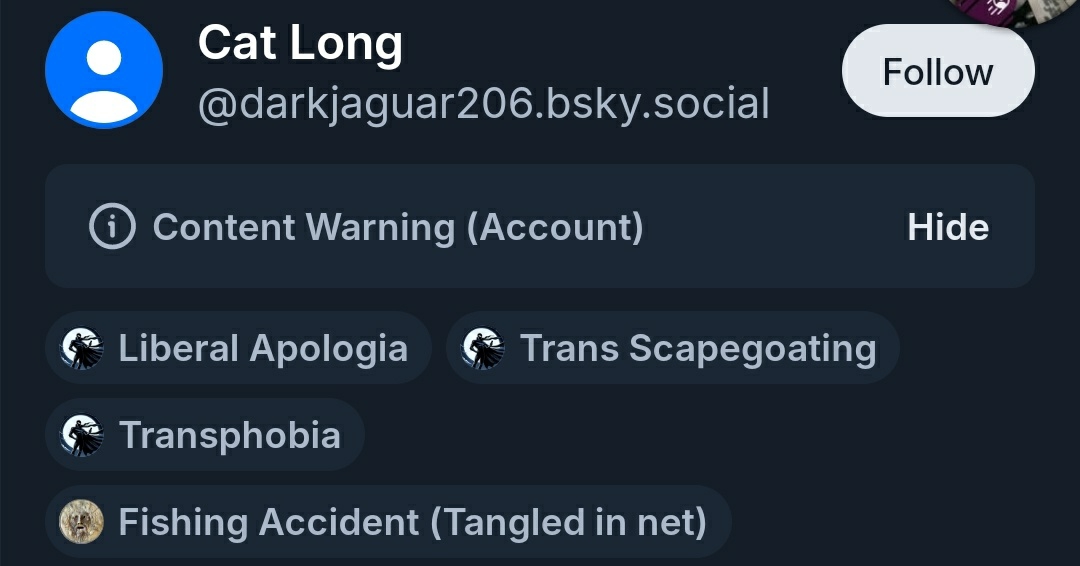Screen dimensions: 1080x566
Task: Select the Transphobia label text
Action: pyautogui.click(x=229, y=435)
